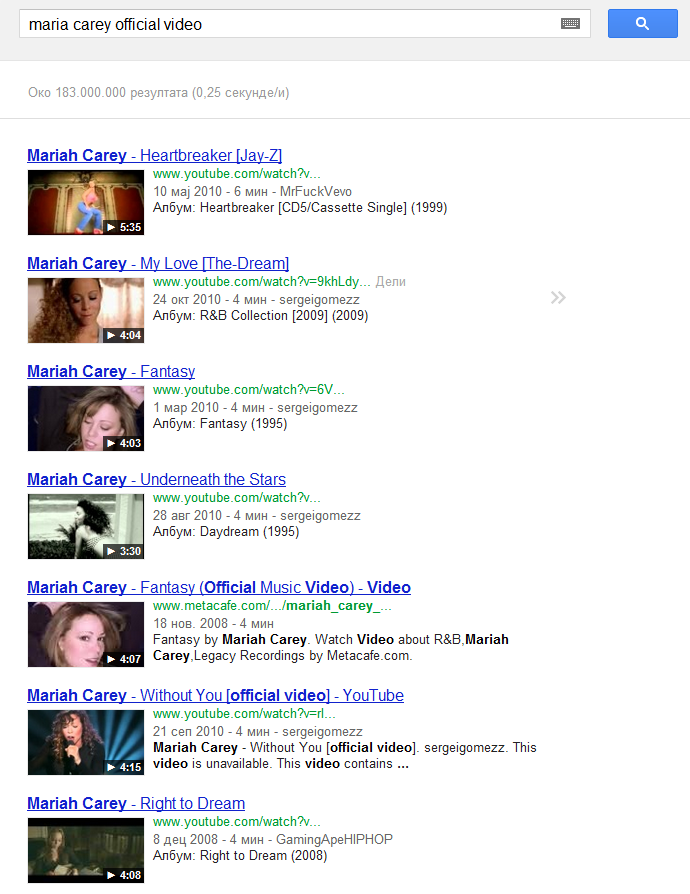The image size is (690, 894).
Task: Open the Mariah Carey - Heartbreaker [Jay-Z] link
Action: (155, 155)
